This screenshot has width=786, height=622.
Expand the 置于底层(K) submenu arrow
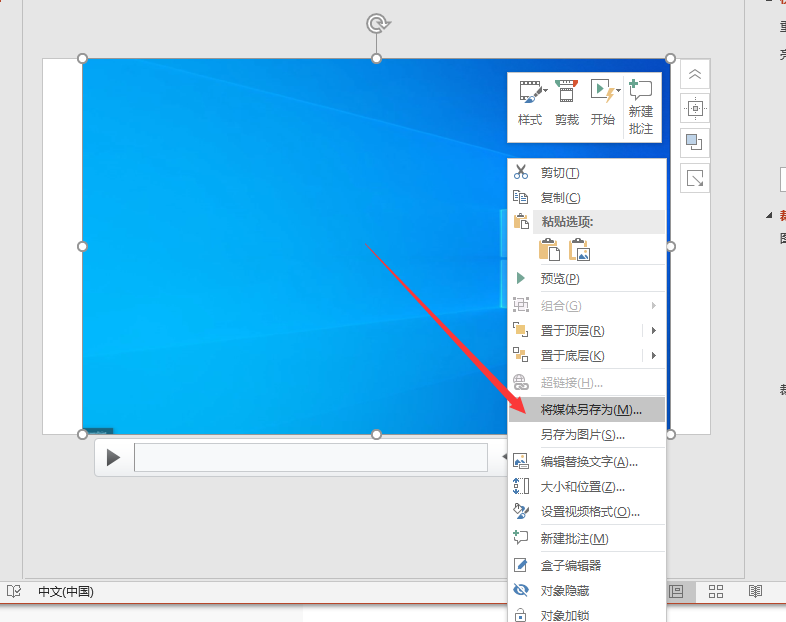(654, 355)
